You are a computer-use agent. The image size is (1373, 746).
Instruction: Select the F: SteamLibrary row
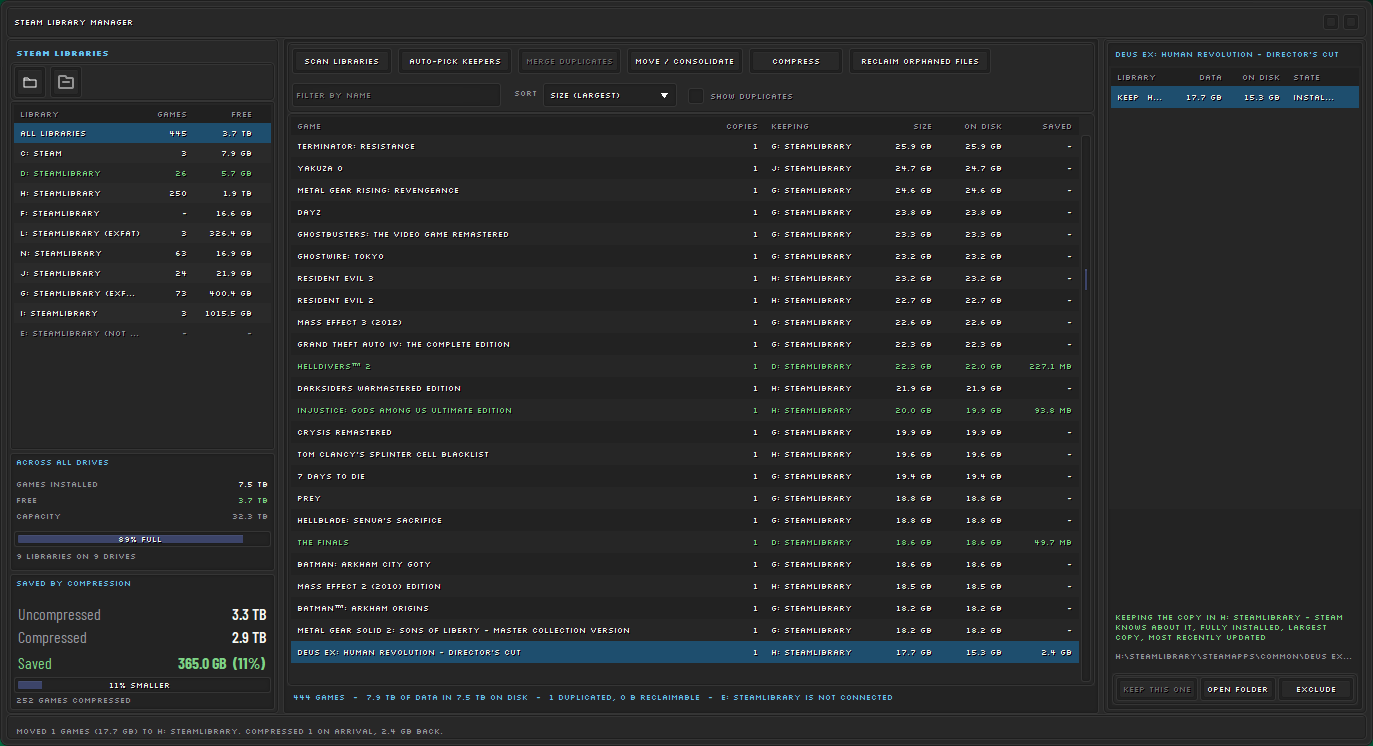[142, 213]
